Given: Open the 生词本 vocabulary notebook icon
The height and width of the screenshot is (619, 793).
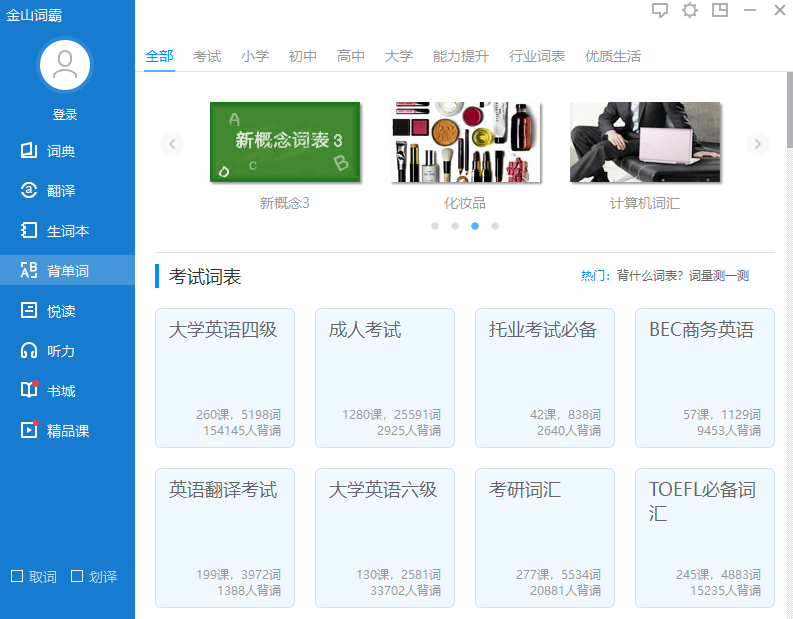Looking at the screenshot, I should click(29, 231).
